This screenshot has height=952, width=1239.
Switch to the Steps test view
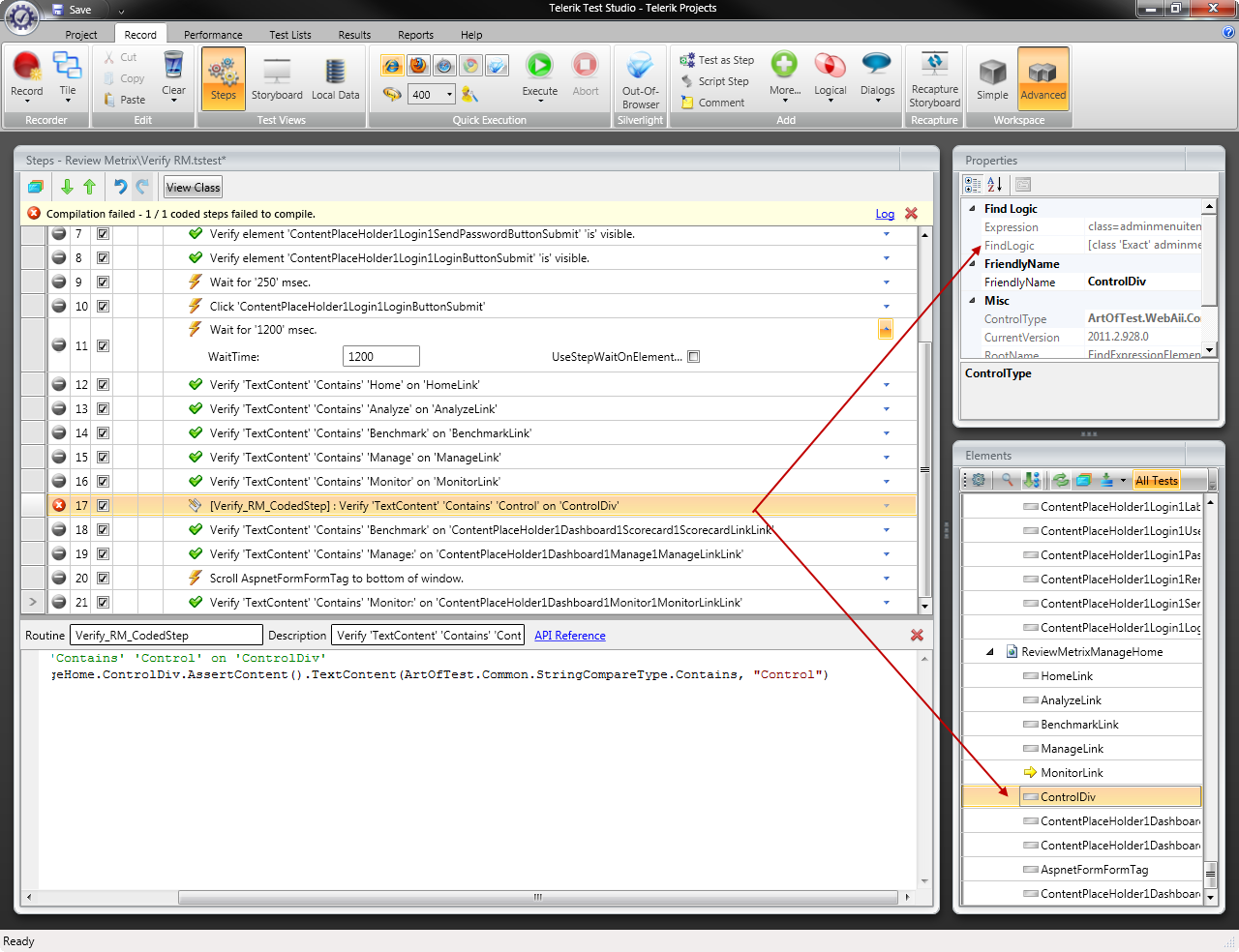pyautogui.click(x=224, y=77)
